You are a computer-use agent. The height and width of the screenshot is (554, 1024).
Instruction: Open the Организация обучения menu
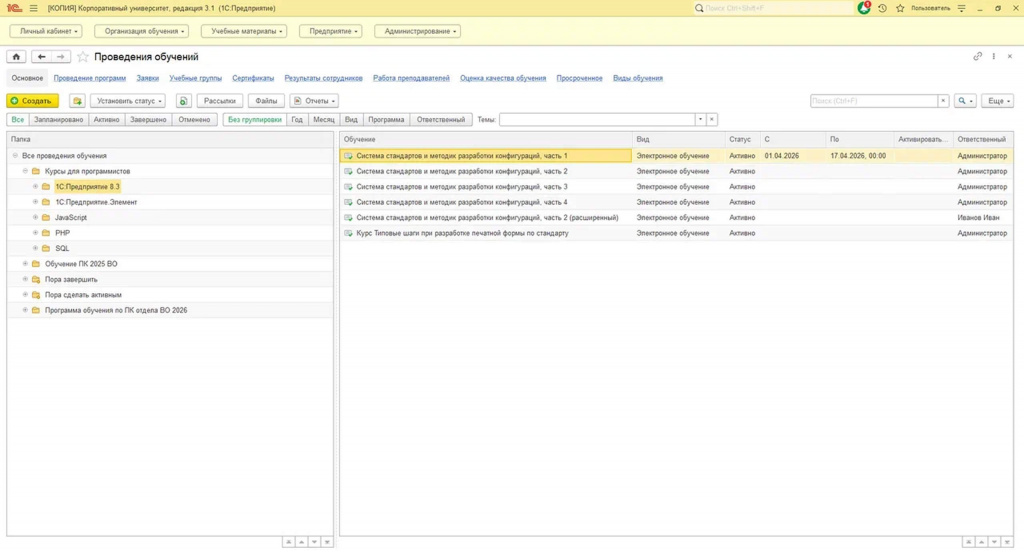142,31
